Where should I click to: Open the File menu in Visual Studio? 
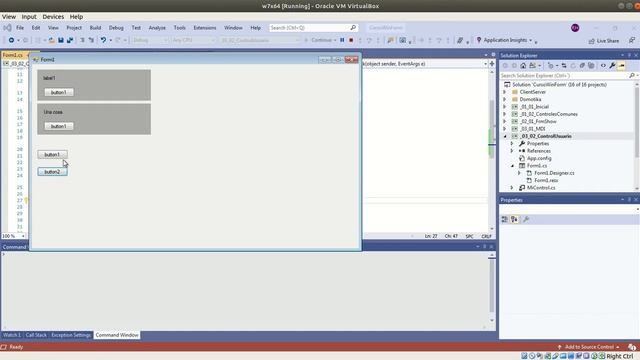(20, 28)
